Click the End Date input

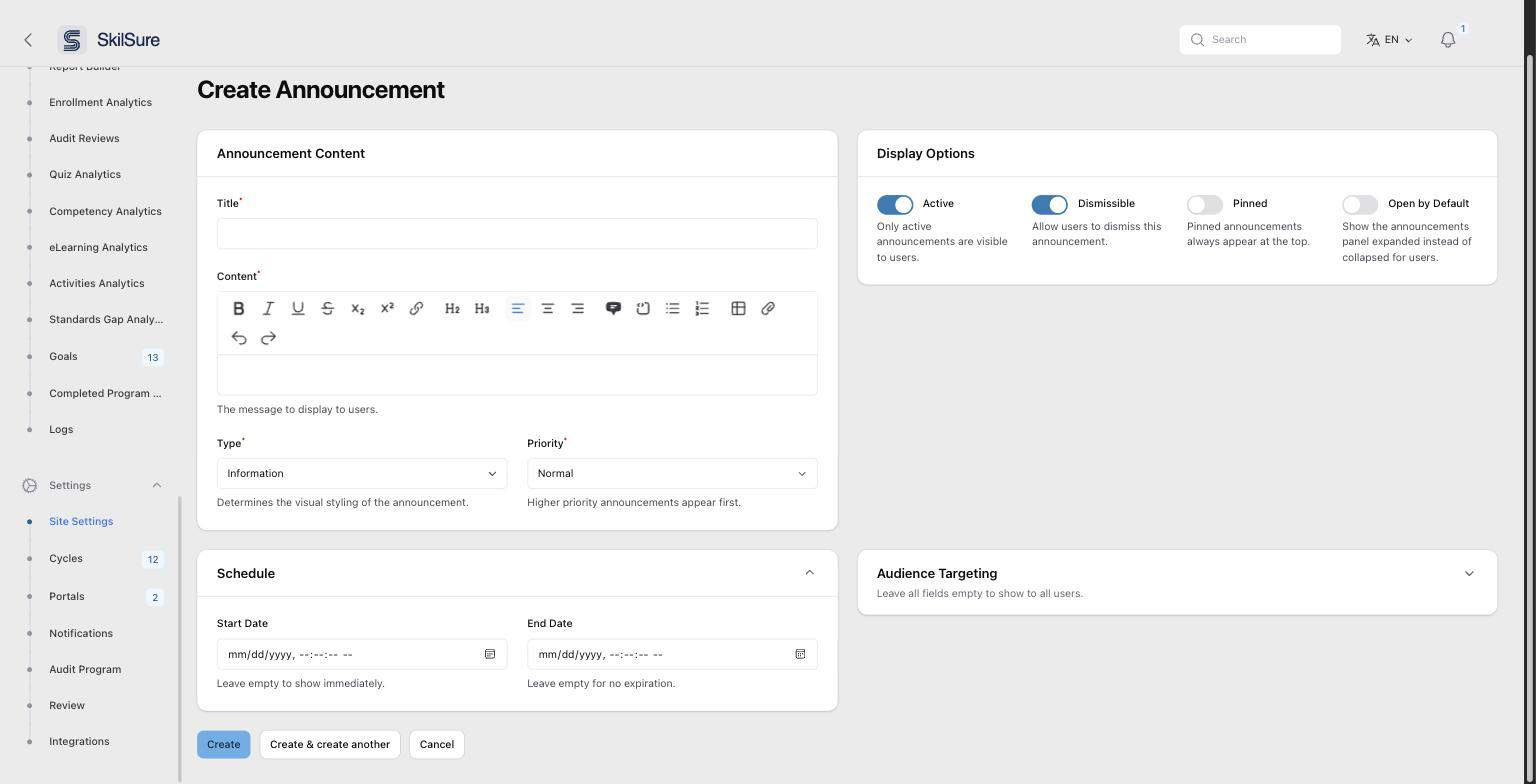click(x=672, y=654)
